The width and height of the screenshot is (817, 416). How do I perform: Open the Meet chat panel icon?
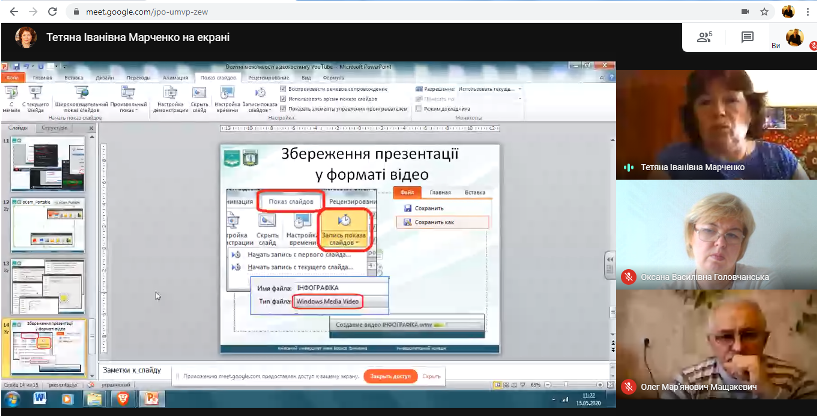coord(747,37)
